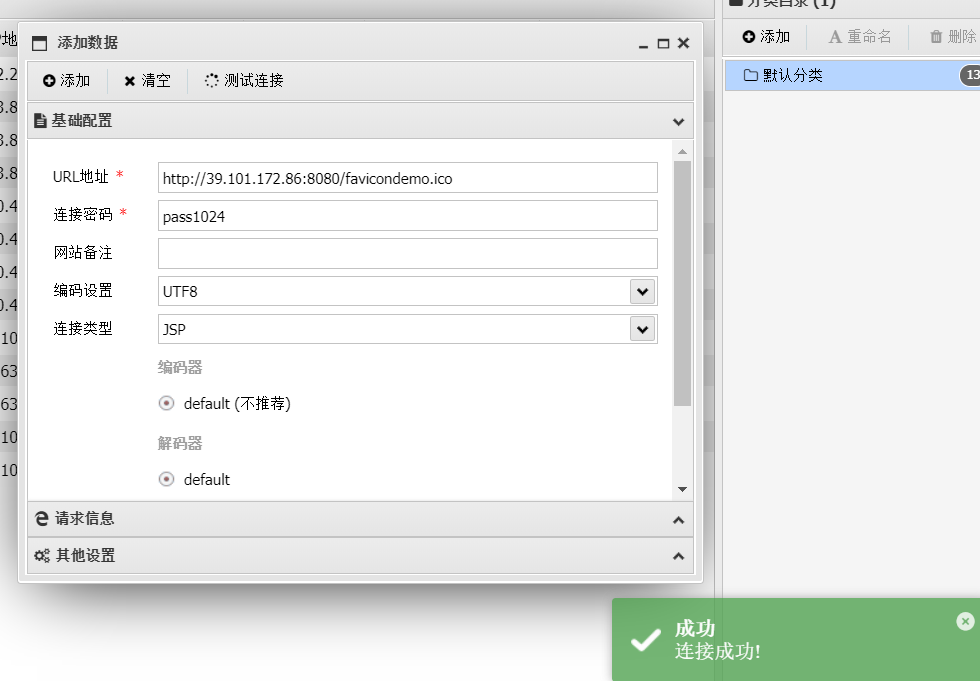The height and width of the screenshot is (681, 980).
Task: Expand the 其他设置 section
Action: (x=361, y=555)
